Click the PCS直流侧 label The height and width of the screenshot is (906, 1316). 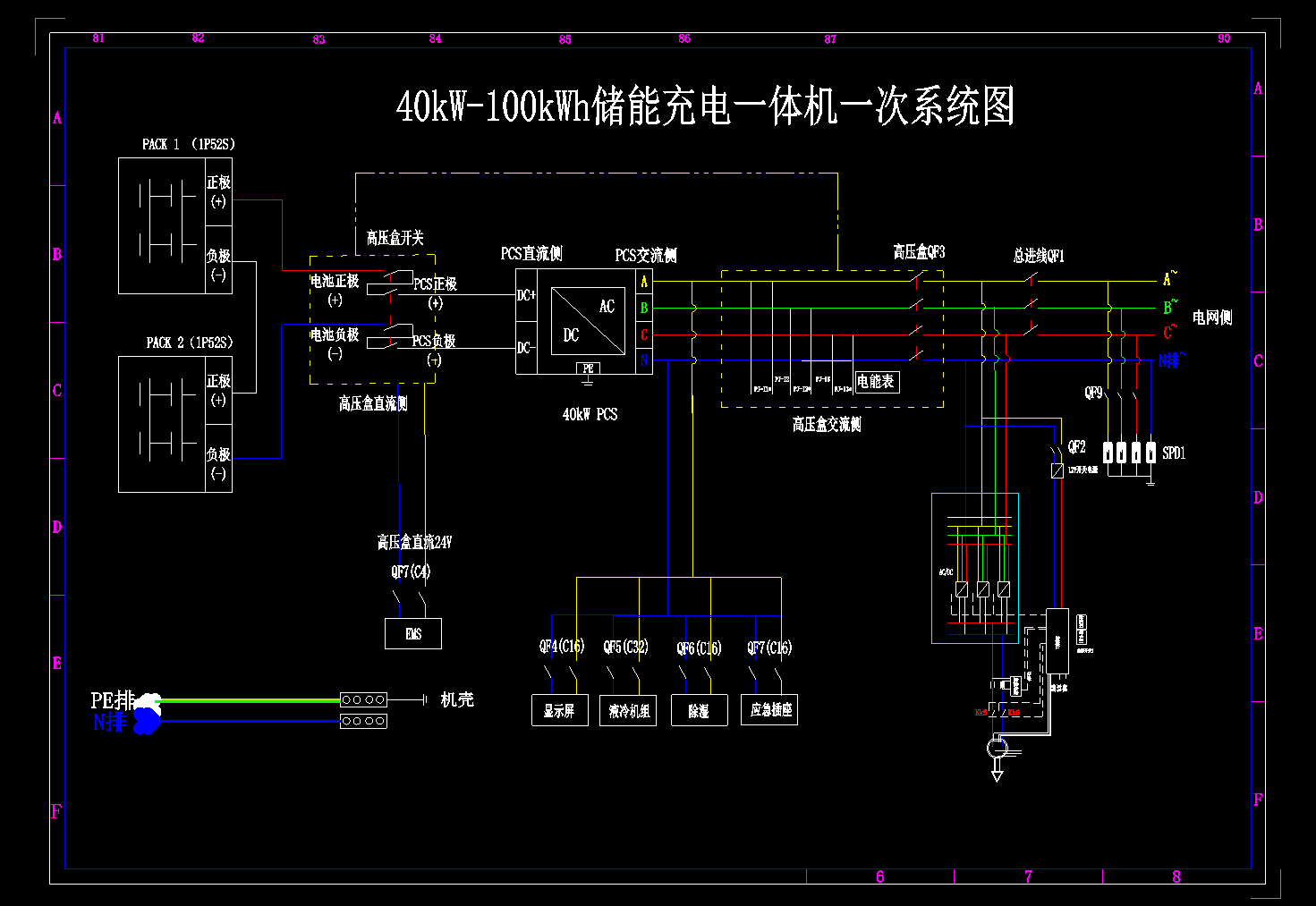coord(531,254)
